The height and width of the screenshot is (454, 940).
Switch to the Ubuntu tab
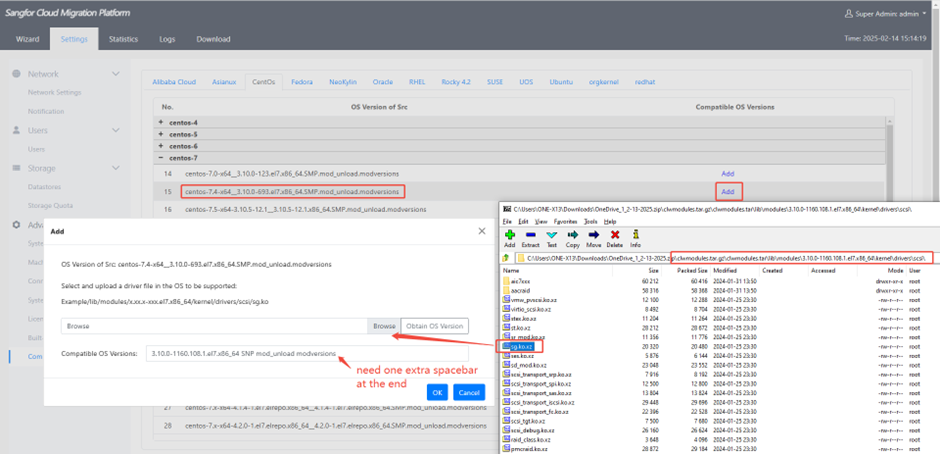561,82
